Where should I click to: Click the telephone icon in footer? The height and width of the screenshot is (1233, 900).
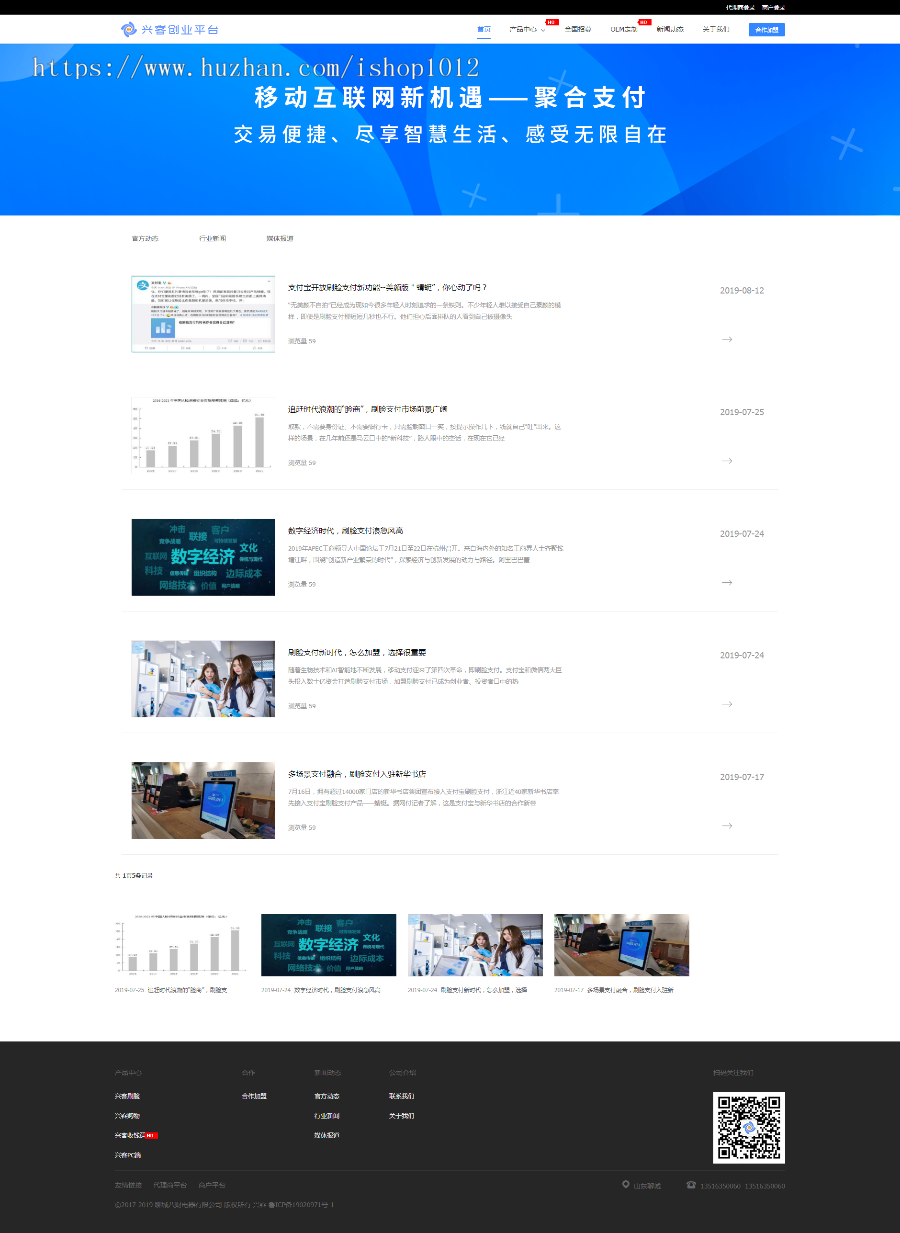click(691, 1185)
